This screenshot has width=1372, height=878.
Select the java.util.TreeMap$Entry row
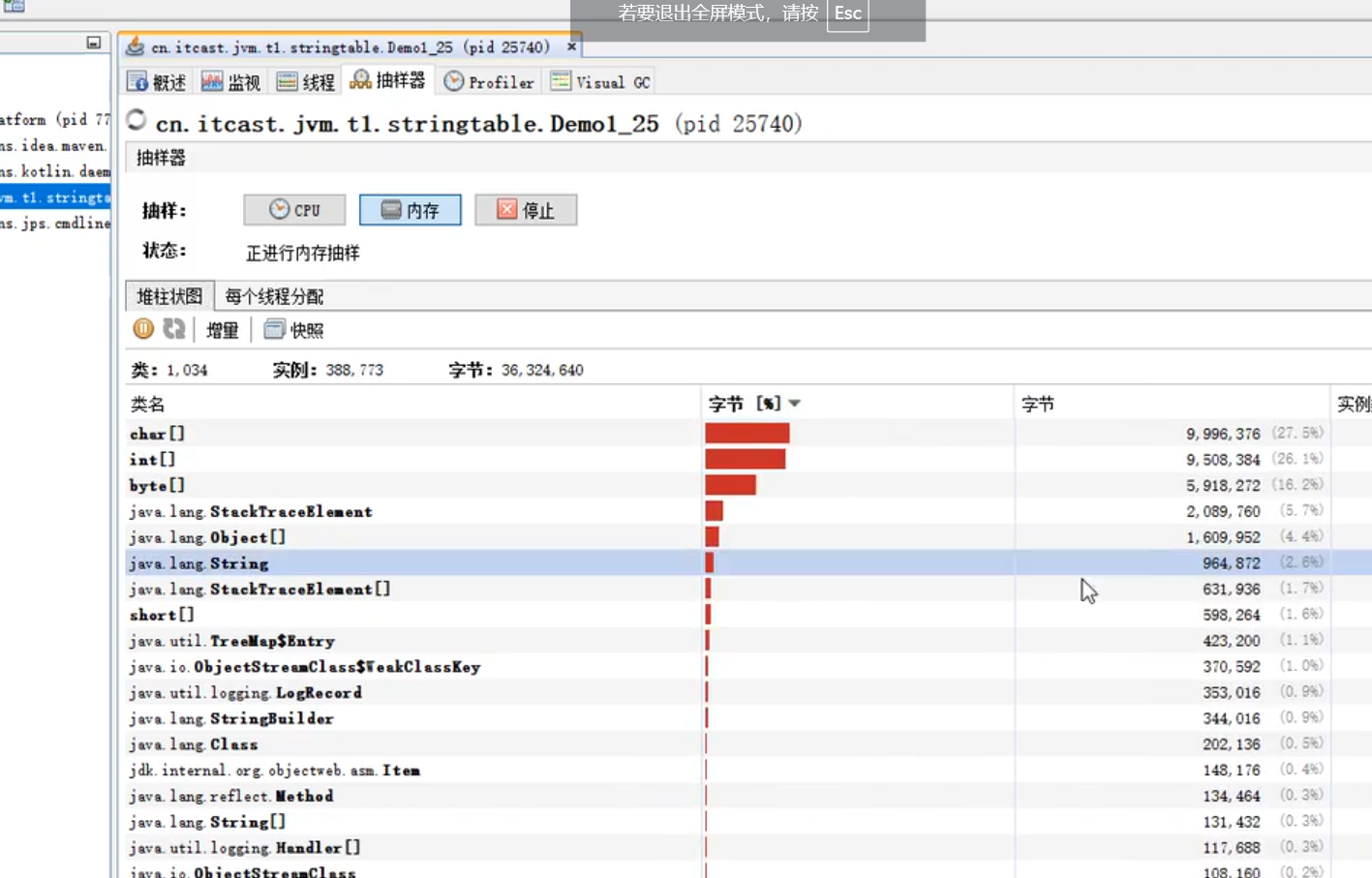tap(748, 641)
